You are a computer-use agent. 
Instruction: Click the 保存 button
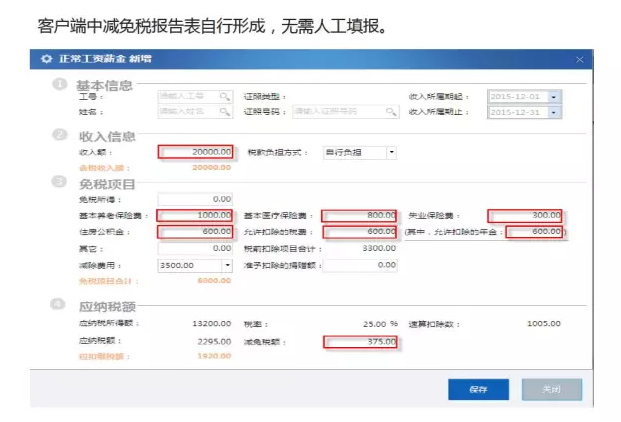click(x=478, y=389)
